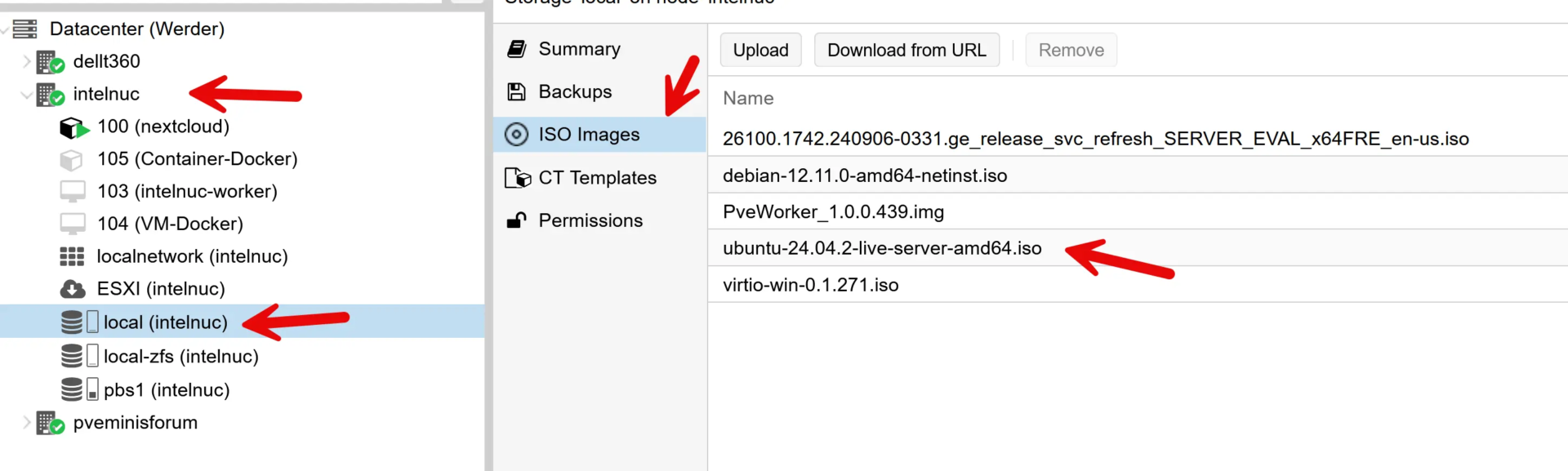This screenshot has height=471, width=1568.
Task: Select the VM-Docker 104 tree item
Action: coord(170,224)
